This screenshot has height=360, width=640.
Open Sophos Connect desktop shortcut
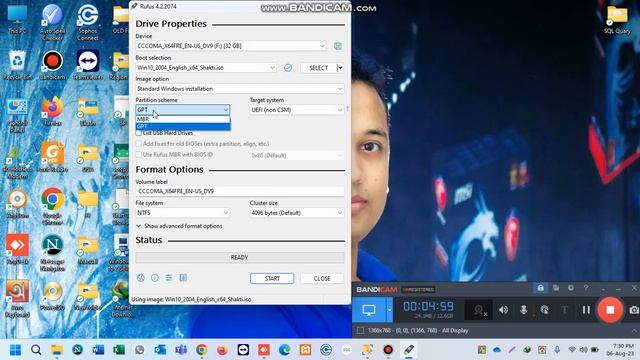[x=88, y=22]
